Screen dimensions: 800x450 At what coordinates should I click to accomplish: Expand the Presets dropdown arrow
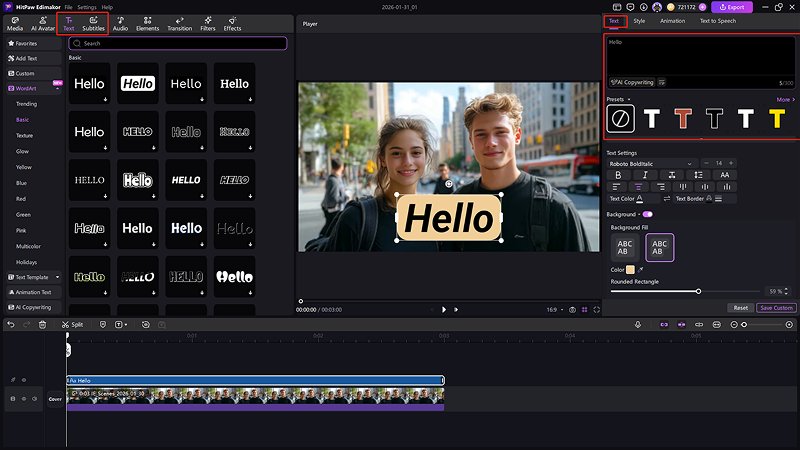629,99
